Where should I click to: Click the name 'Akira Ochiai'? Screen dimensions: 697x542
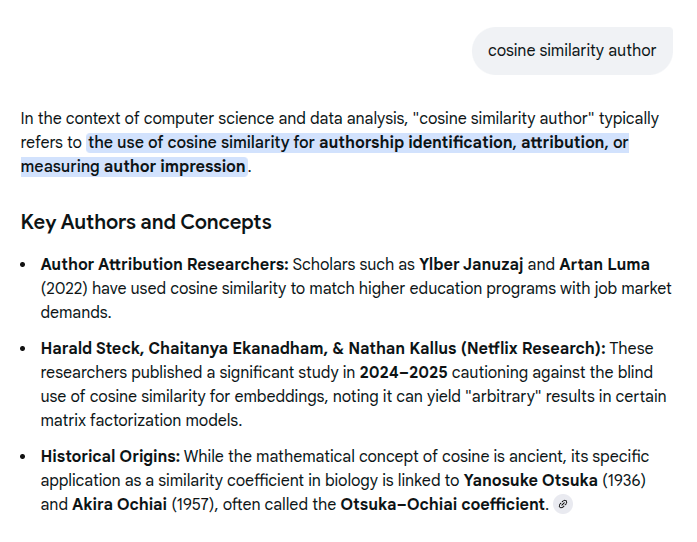(119, 504)
